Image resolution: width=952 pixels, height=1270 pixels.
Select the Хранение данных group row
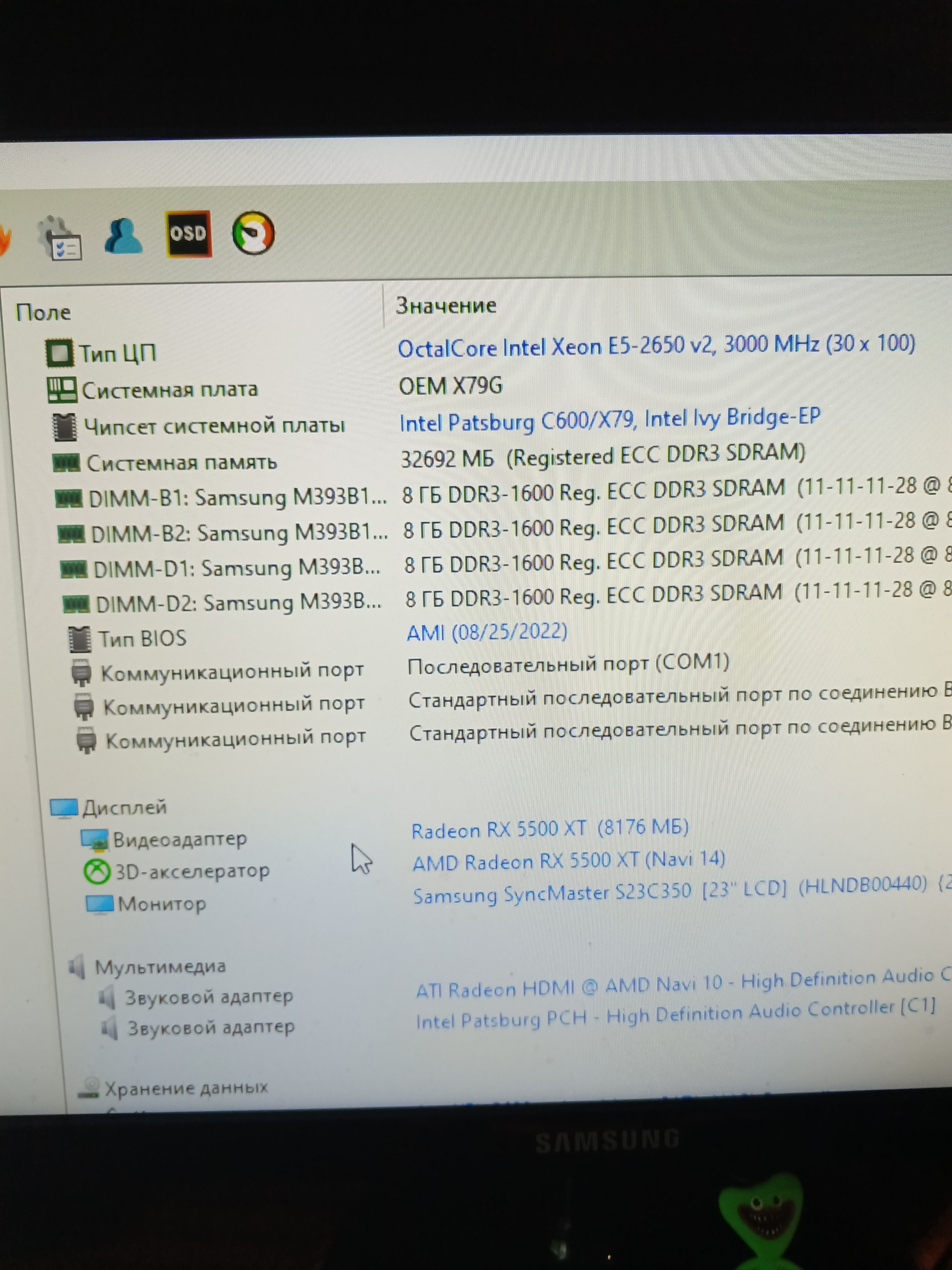pos(185,1087)
